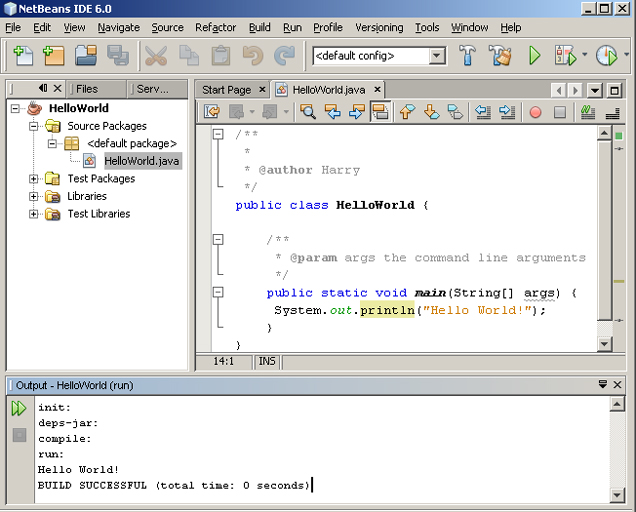636x512 pixels.
Task: Open Debug Main Project dropdown arrow
Action: pyautogui.click(x=584, y=54)
